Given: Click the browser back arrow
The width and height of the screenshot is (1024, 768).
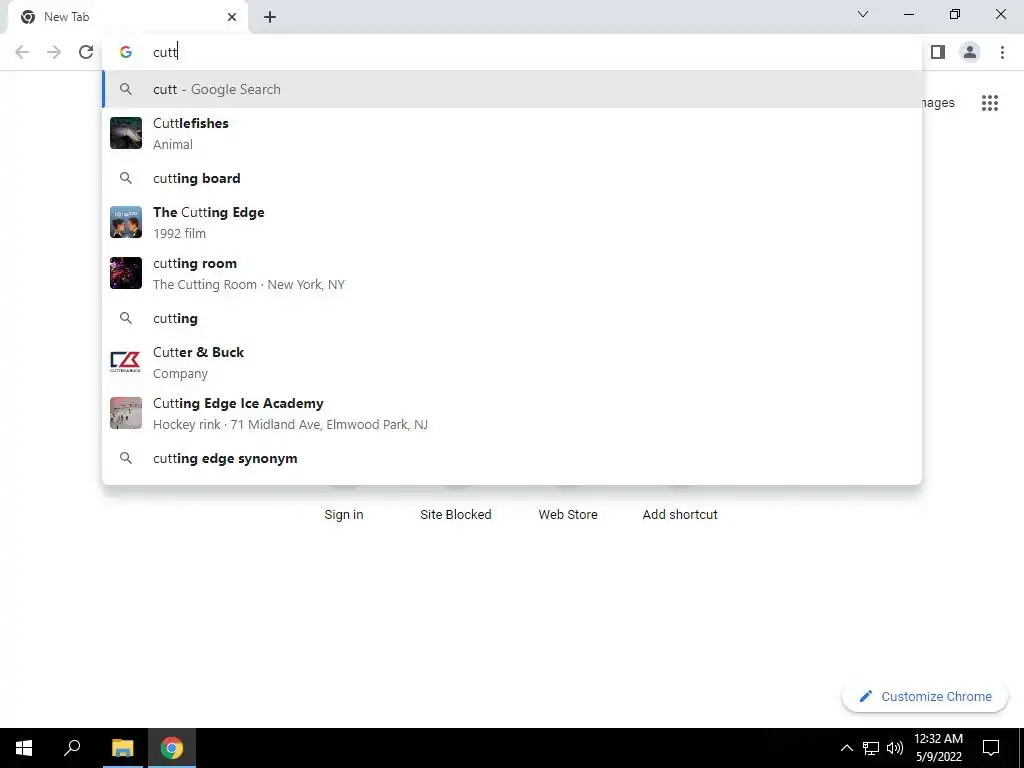Looking at the screenshot, I should tap(22, 52).
